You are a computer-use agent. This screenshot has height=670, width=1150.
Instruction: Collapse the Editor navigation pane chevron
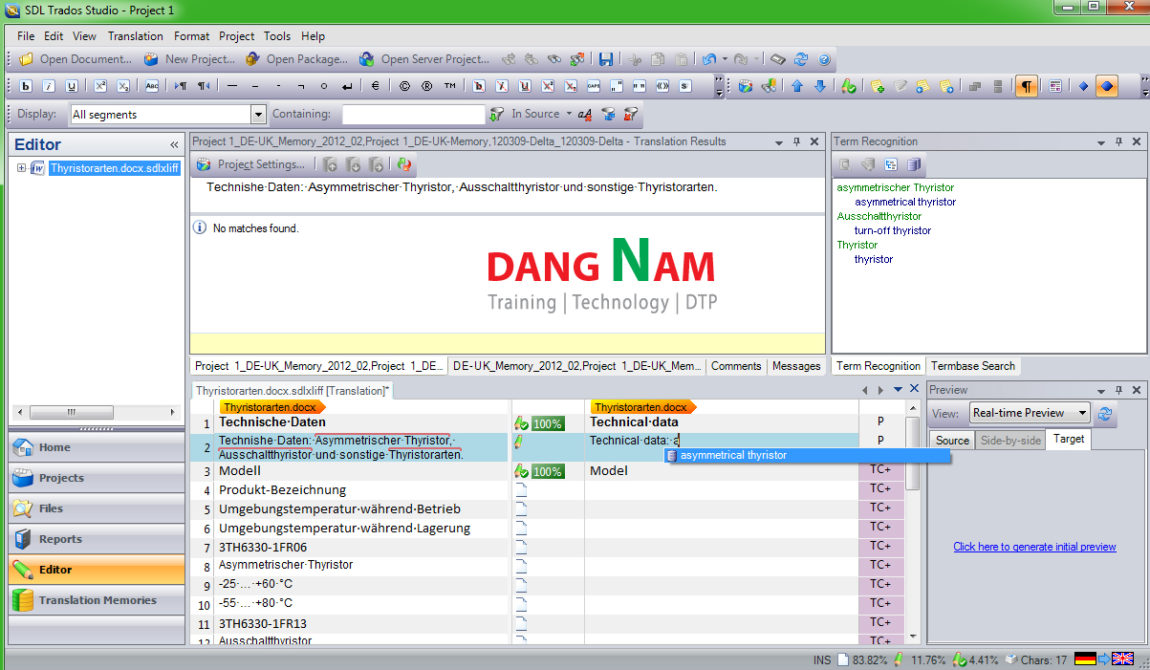point(174,144)
